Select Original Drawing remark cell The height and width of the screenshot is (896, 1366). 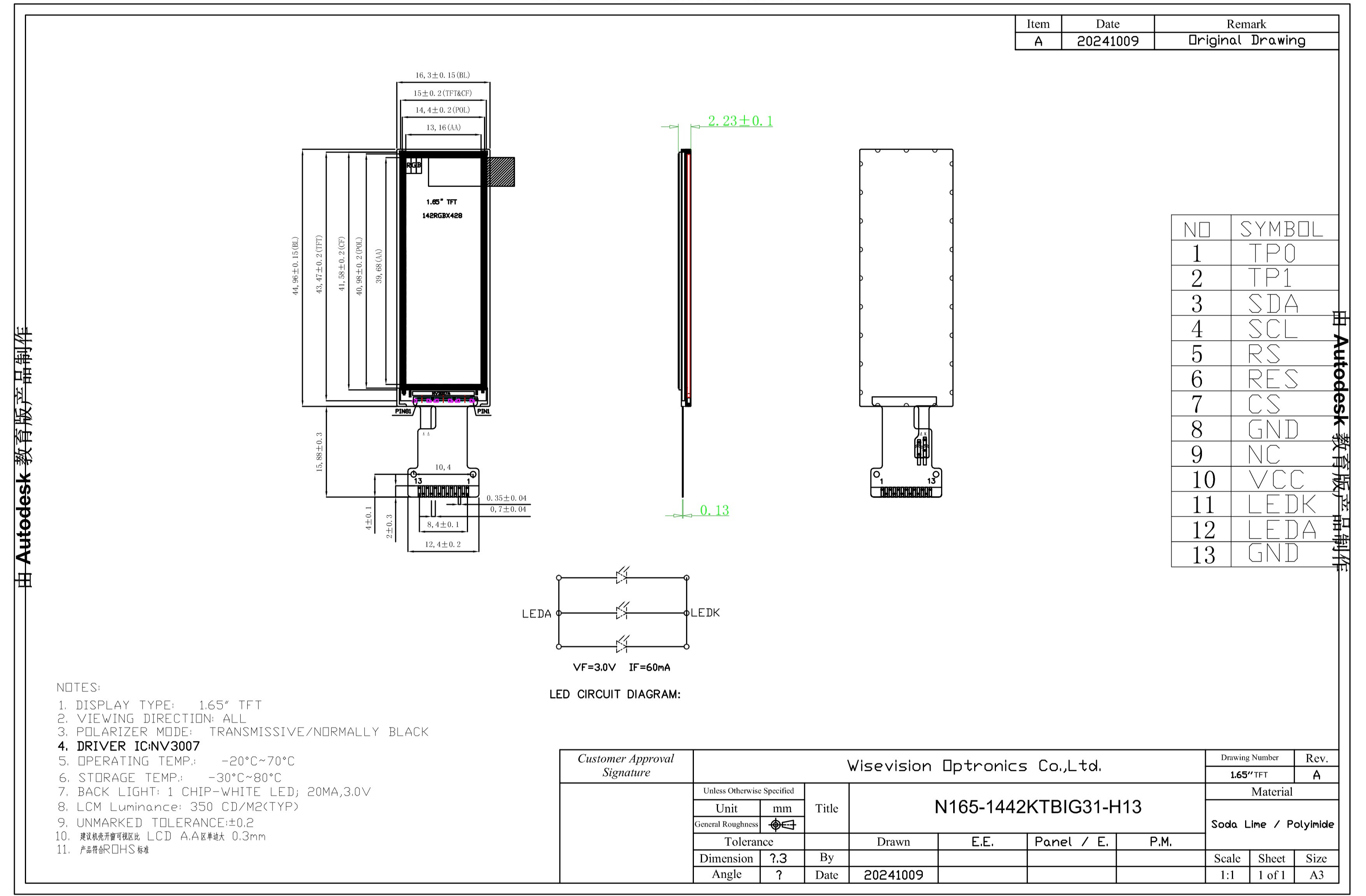tap(1247, 40)
